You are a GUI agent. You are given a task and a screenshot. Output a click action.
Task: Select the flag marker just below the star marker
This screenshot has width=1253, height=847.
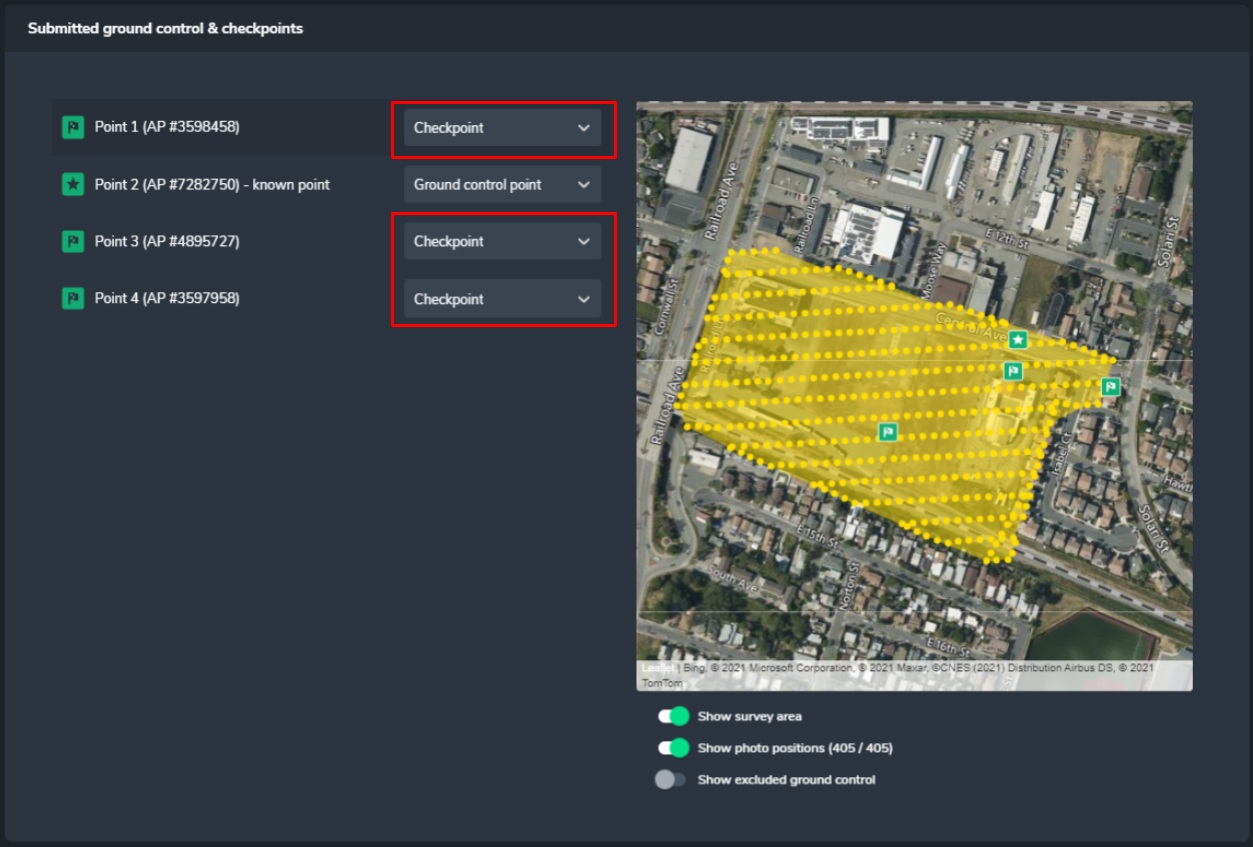click(1013, 371)
